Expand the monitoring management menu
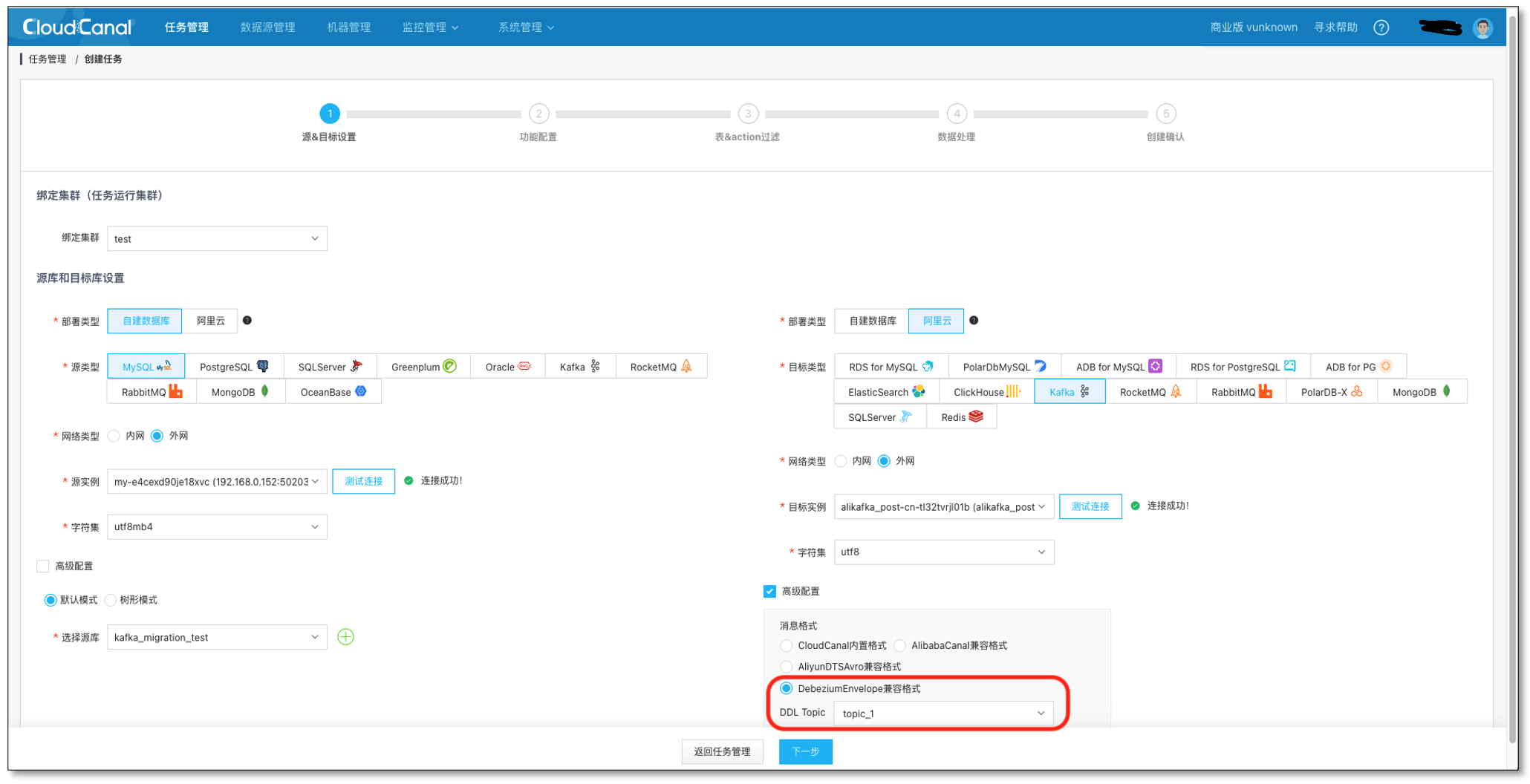The width and height of the screenshot is (1530, 784). click(x=430, y=27)
